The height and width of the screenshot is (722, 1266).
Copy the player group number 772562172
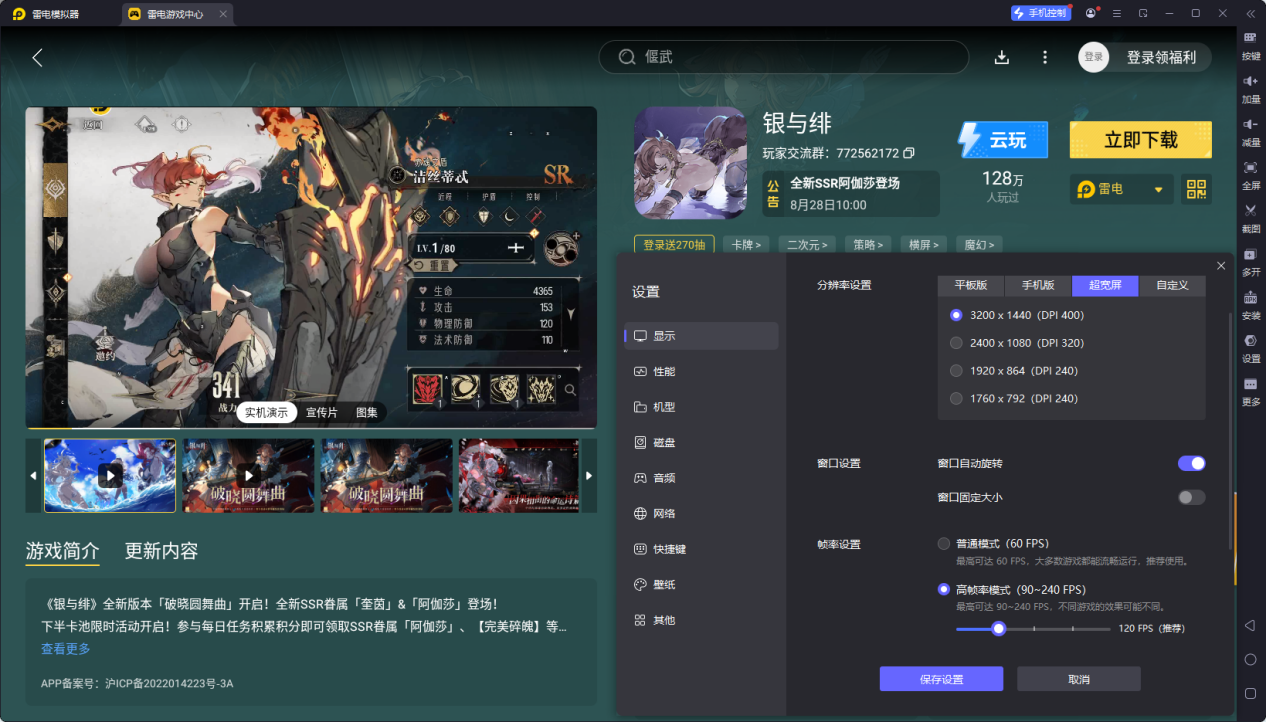click(x=908, y=154)
